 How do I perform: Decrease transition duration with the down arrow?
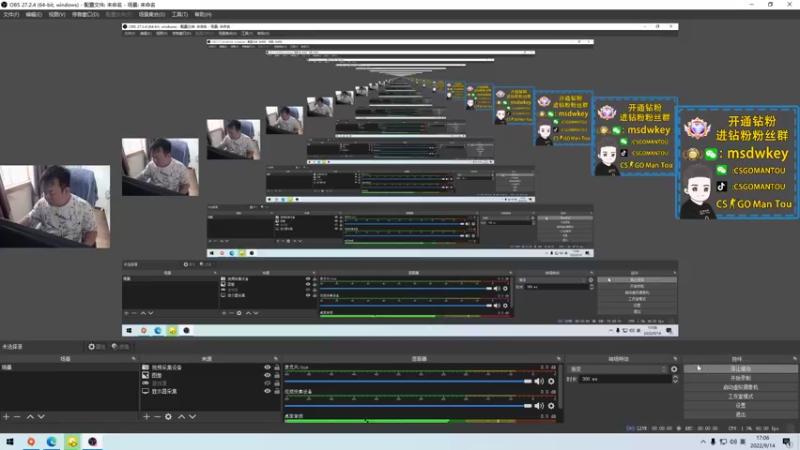pyautogui.click(x=675, y=381)
